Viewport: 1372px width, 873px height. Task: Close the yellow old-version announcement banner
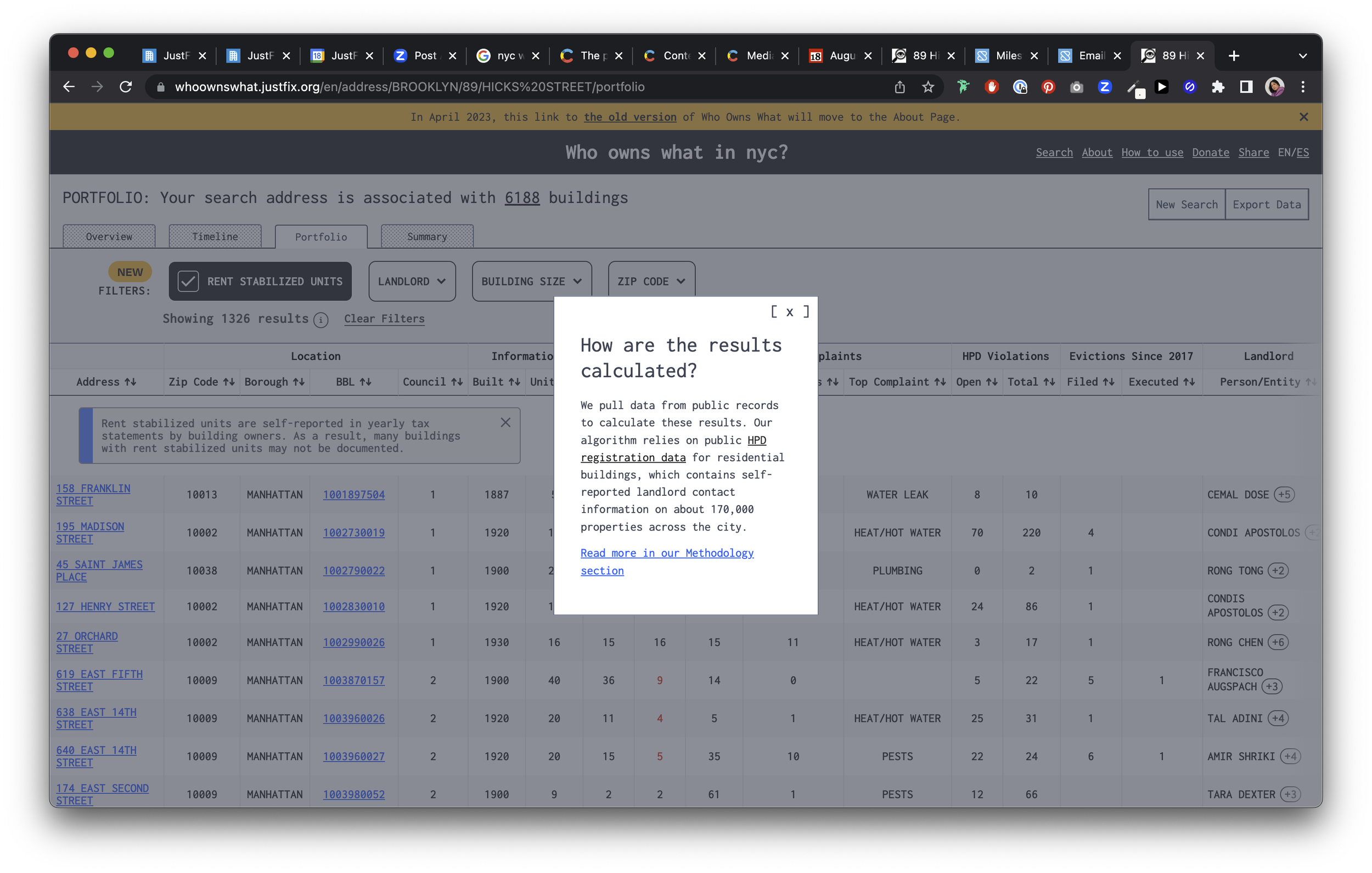pyautogui.click(x=1303, y=117)
